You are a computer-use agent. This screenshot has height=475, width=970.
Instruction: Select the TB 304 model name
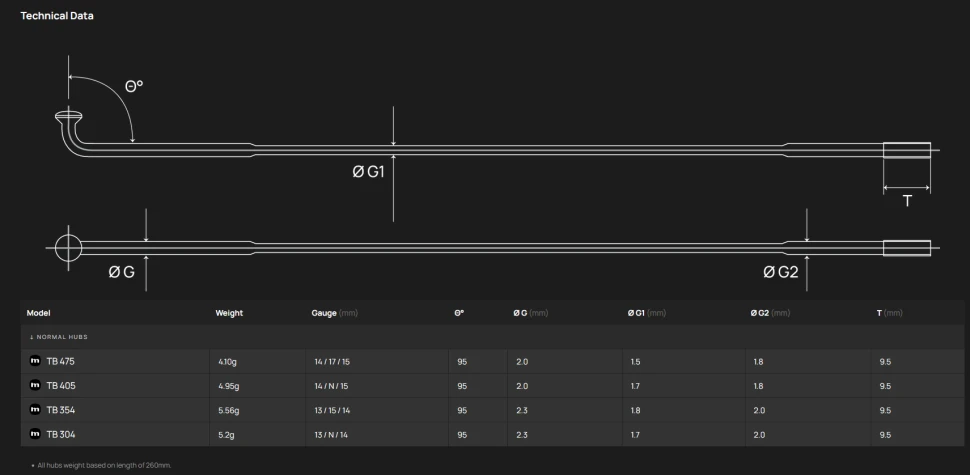coord(61,434)
